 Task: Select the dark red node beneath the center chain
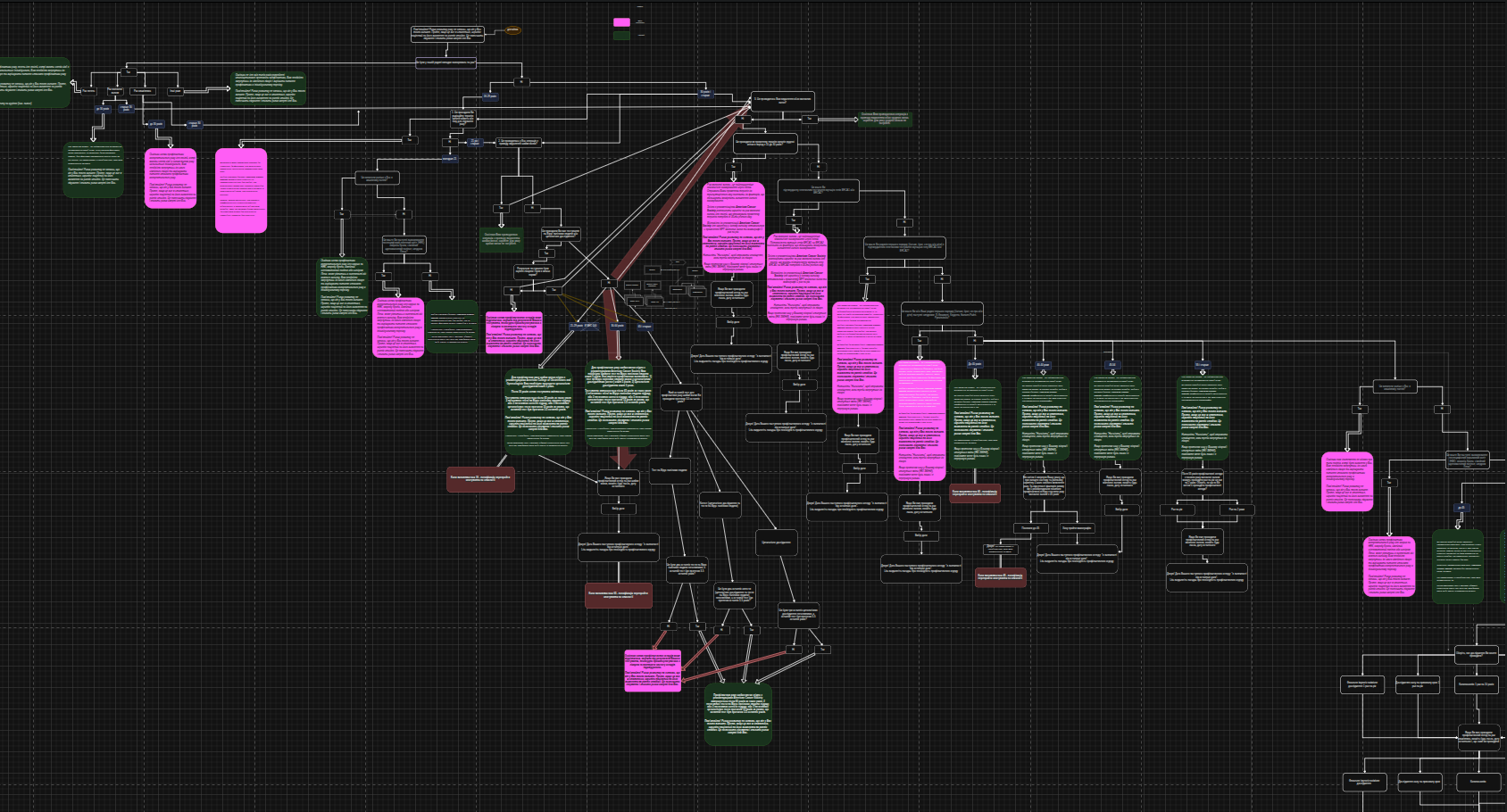[x=618, y=595]
